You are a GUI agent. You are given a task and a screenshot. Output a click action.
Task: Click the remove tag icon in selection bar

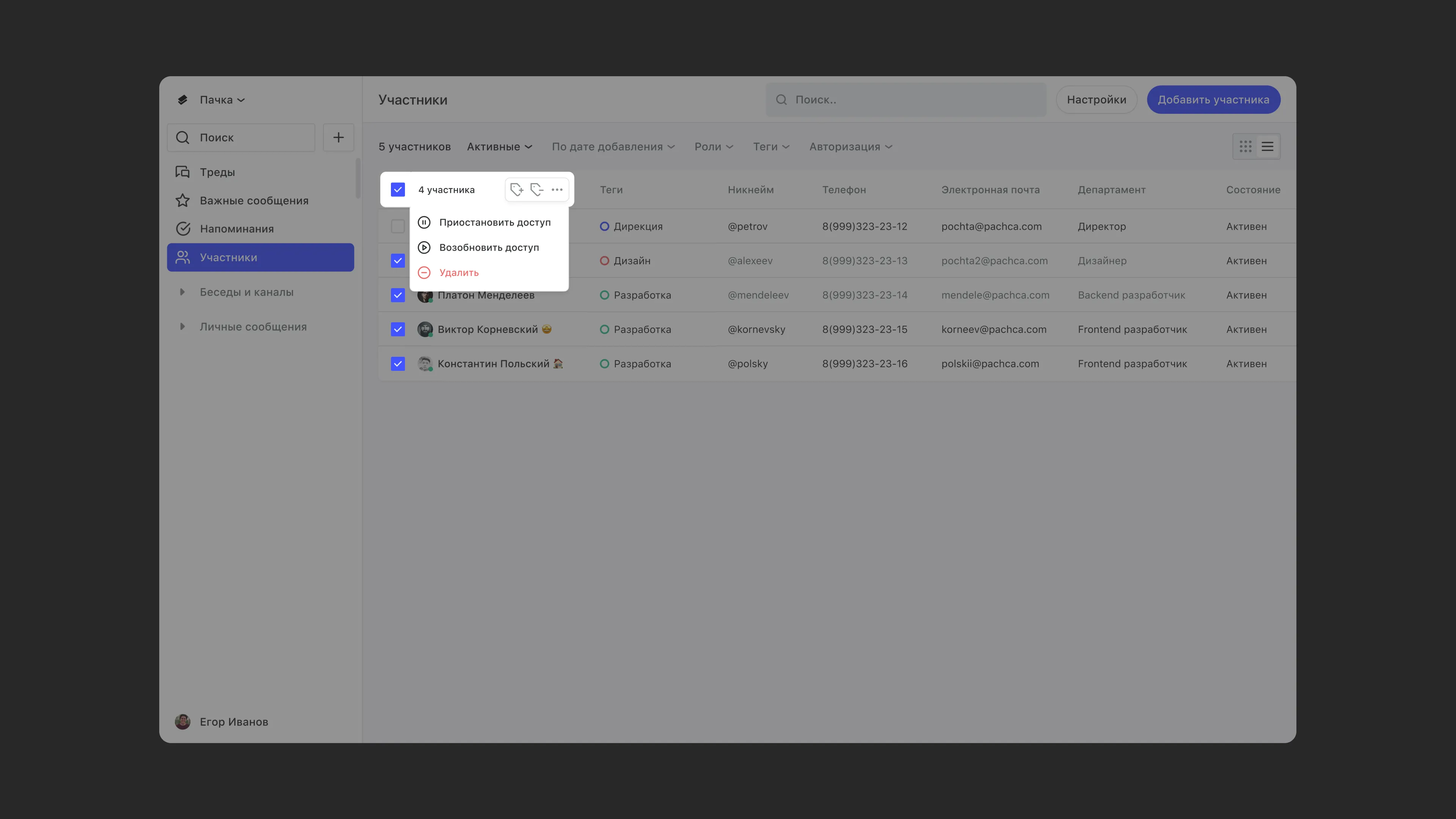tap(537, 190)
